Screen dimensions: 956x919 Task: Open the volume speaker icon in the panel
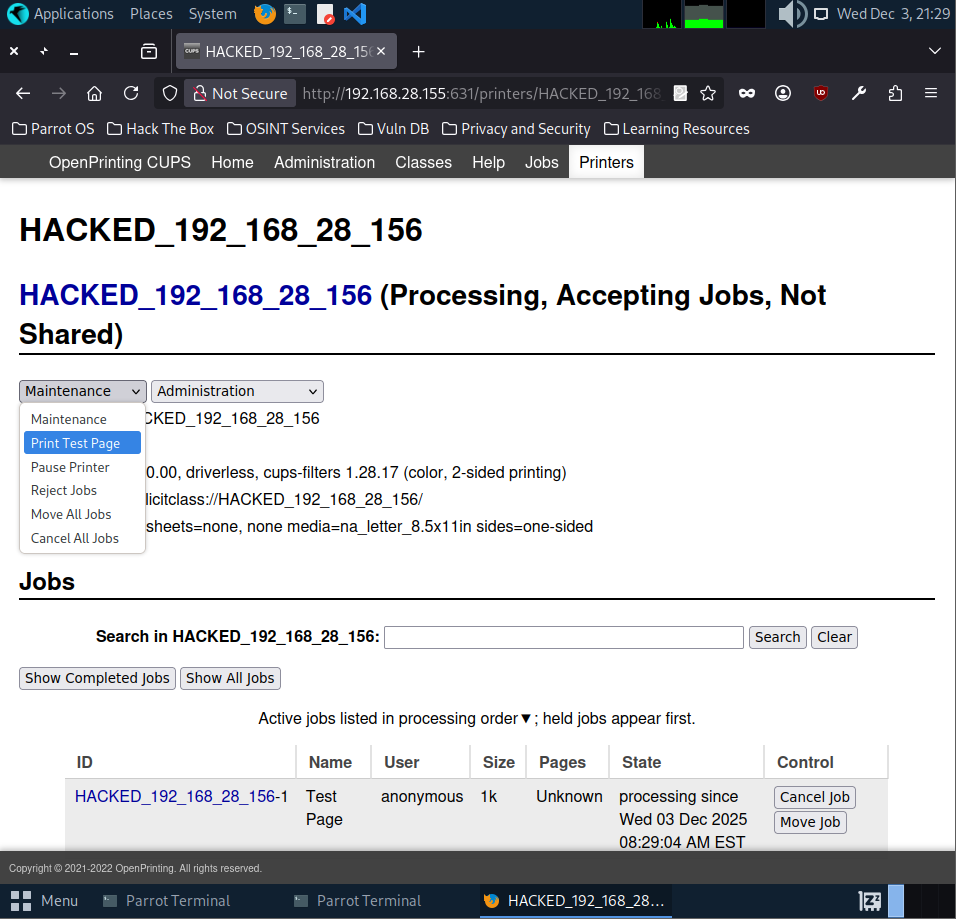(x=790, y=14)
